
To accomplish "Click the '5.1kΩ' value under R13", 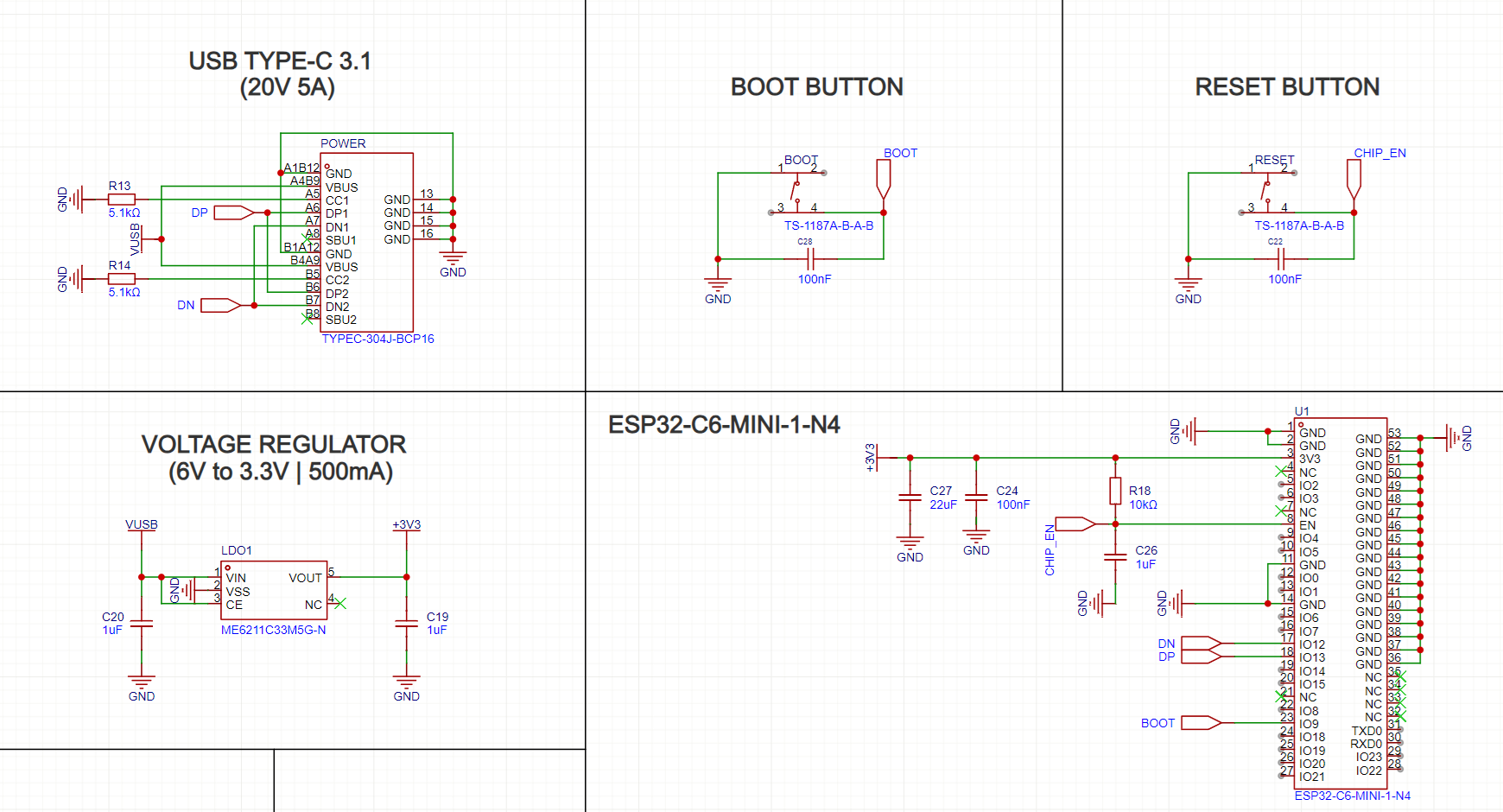I will [124, 213].
